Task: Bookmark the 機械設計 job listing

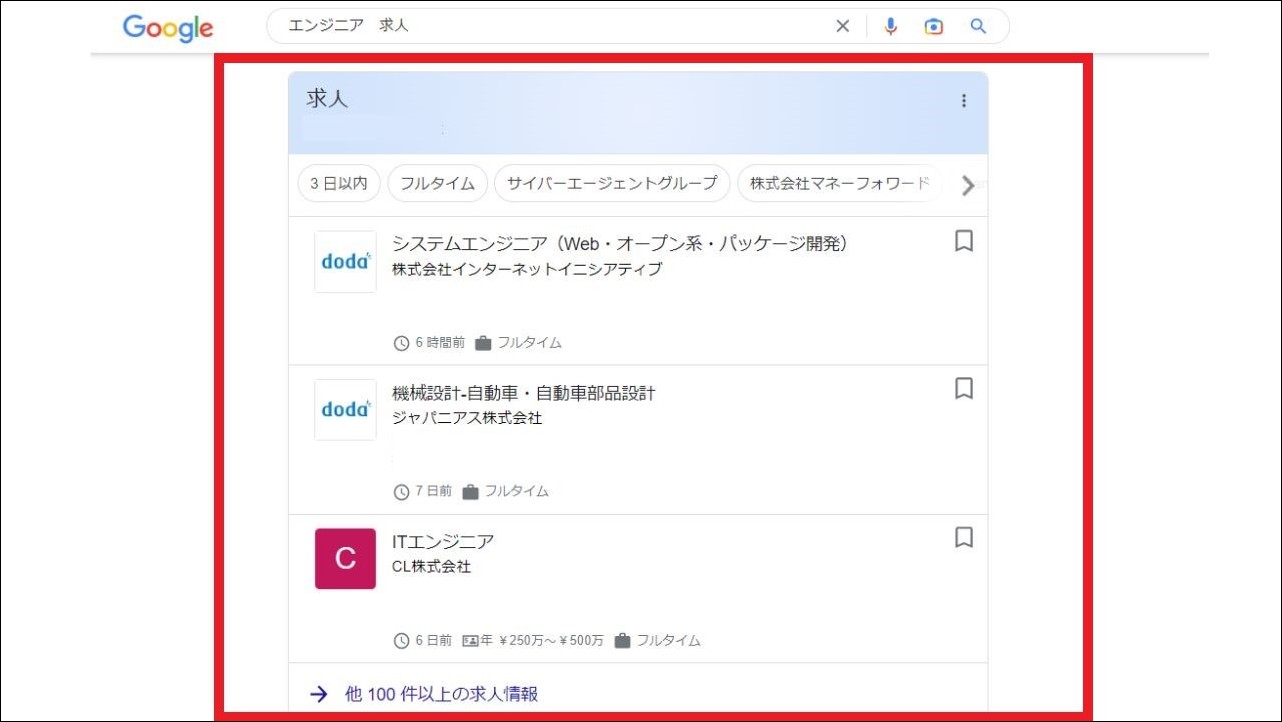Action: tap(964, 388)
